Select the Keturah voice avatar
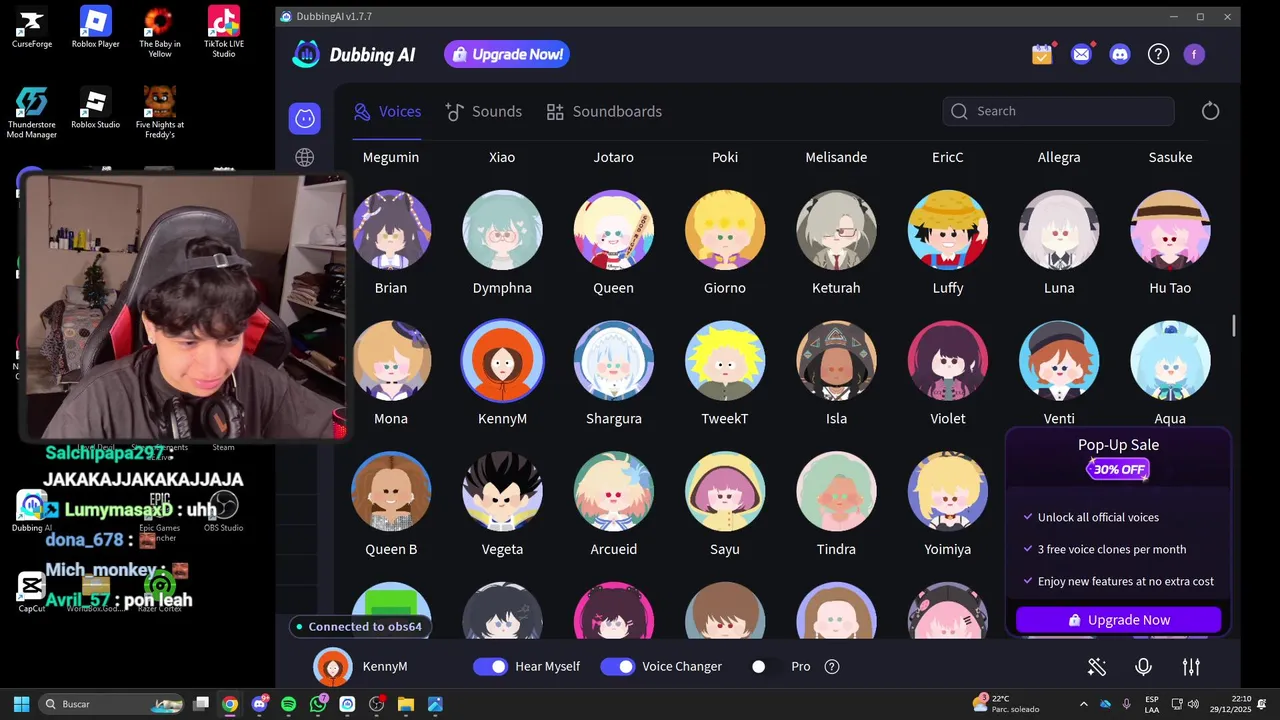 pos(836,230)
